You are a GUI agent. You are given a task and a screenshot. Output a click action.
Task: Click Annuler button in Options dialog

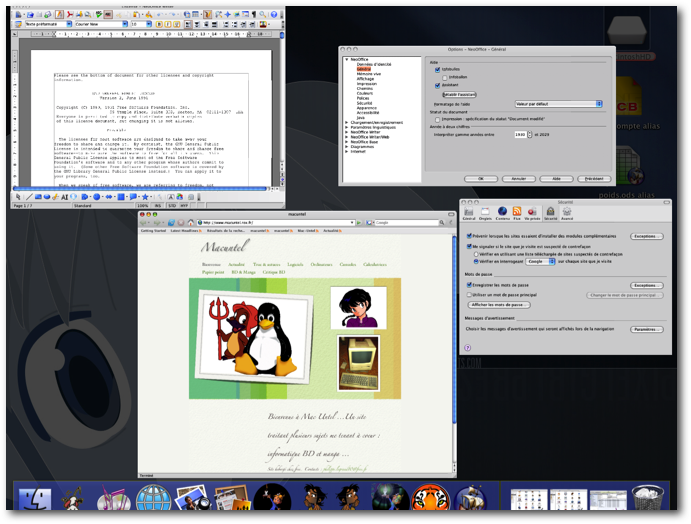[519, 178]
